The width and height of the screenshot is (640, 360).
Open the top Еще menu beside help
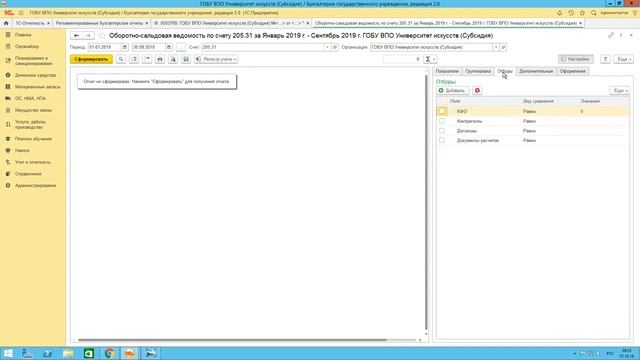(x=623, y=59)
